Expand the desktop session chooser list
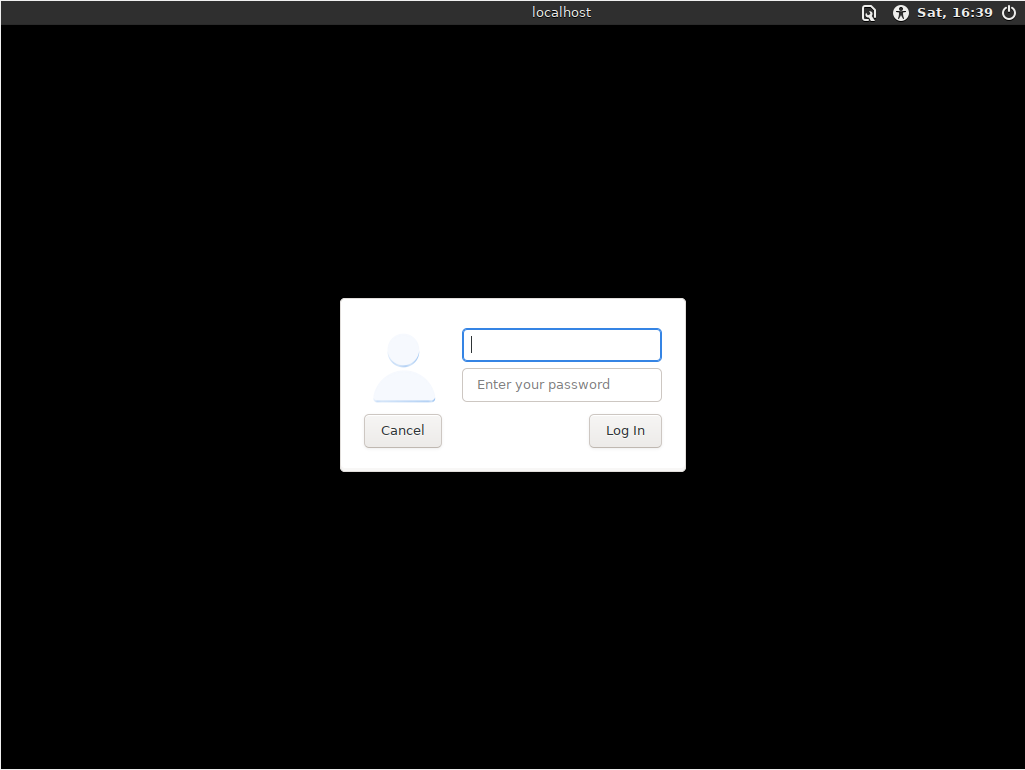The image size is (1025, 770). (869, 13)
